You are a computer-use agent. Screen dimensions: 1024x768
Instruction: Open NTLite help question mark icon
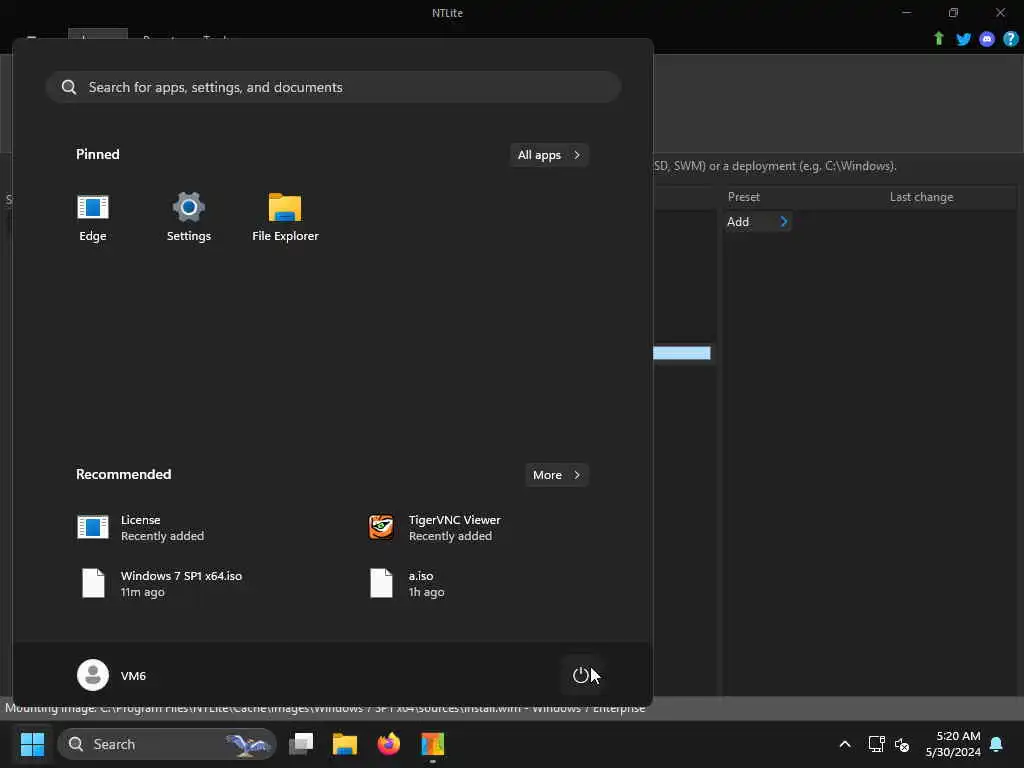coord(1010,39)
